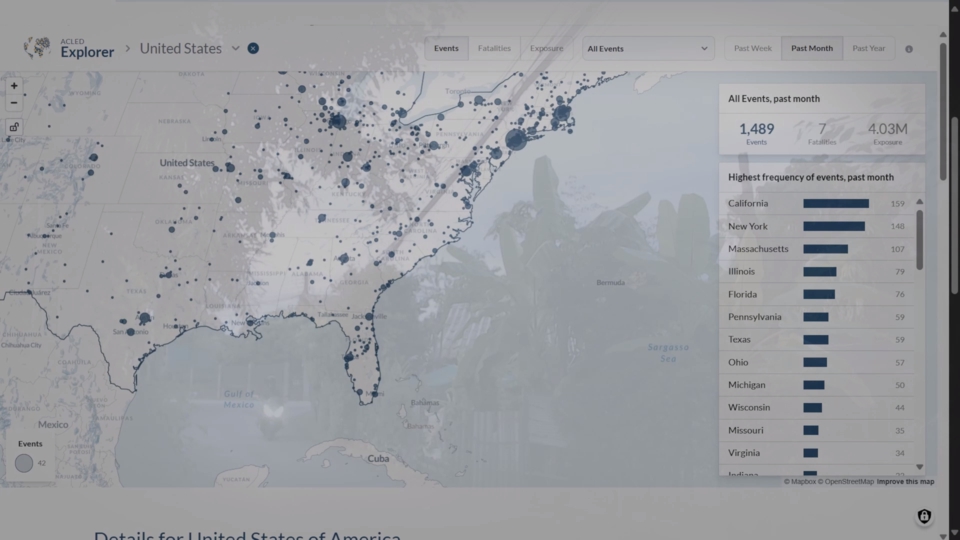
Task: Click the shield lock privacy icon
Action: point(924,516)
